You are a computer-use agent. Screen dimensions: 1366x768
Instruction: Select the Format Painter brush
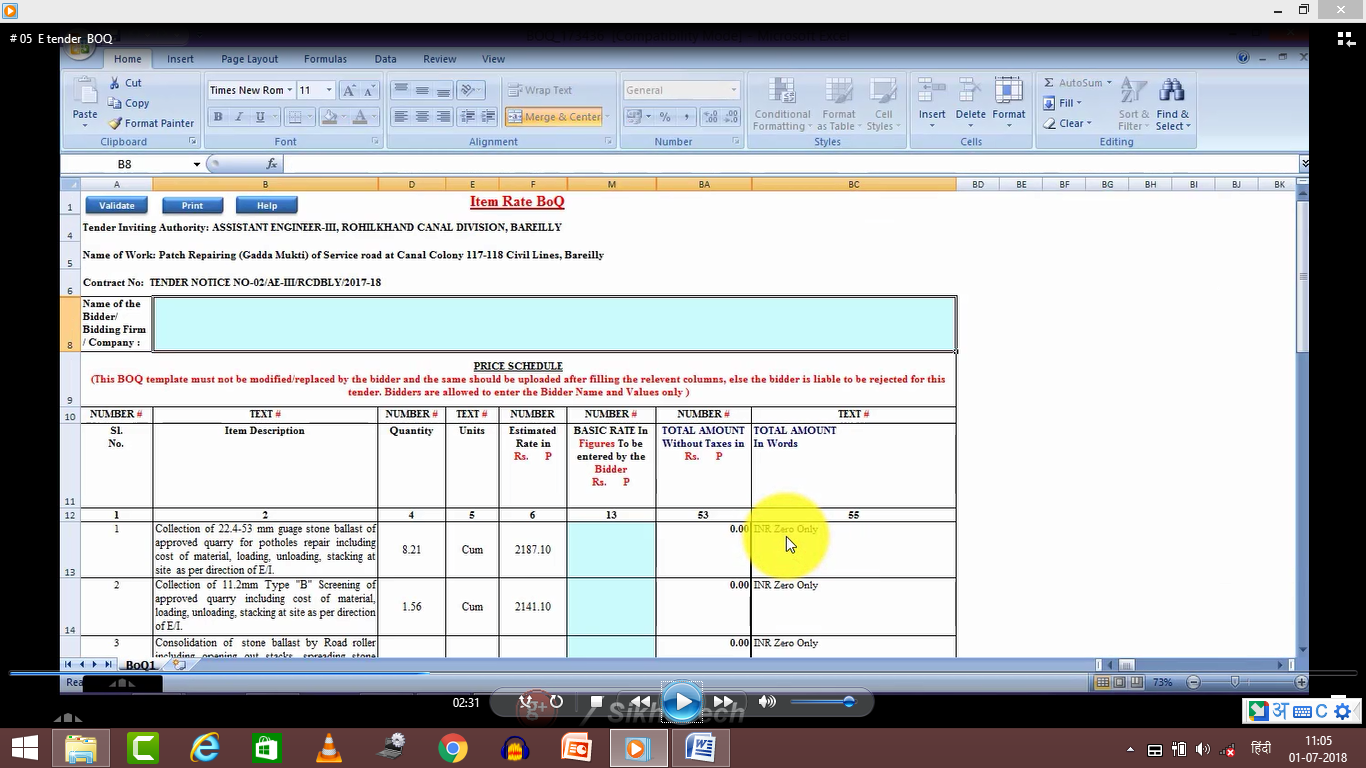114,123
